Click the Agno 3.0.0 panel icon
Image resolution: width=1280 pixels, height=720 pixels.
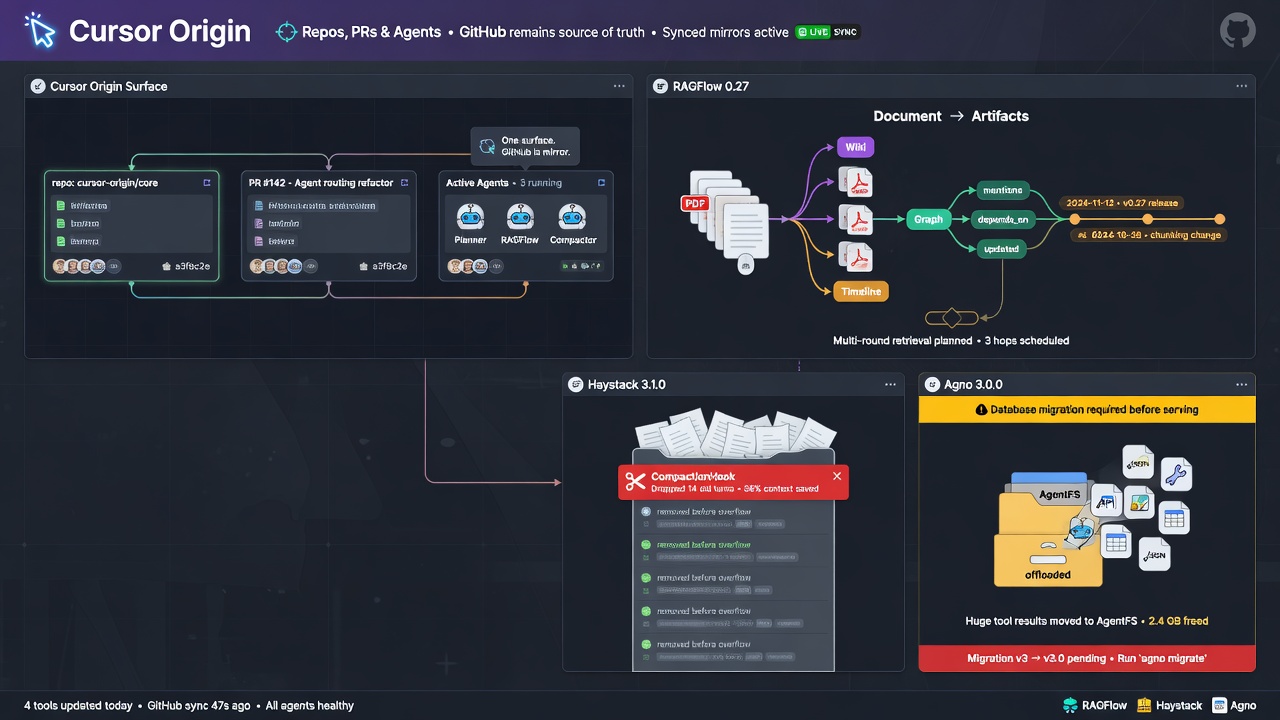pyautogui.click(x=933, y=384)
